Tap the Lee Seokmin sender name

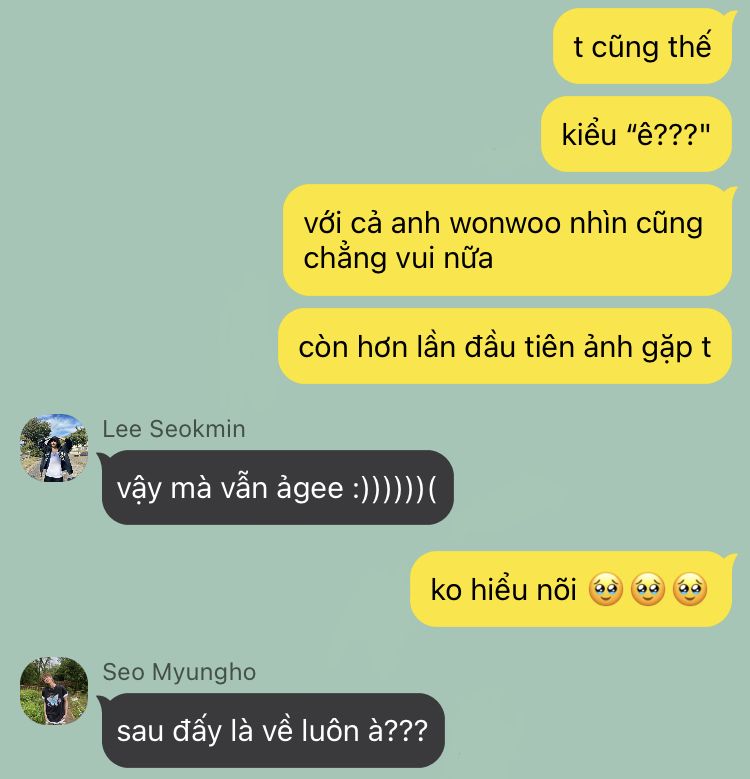174,429
